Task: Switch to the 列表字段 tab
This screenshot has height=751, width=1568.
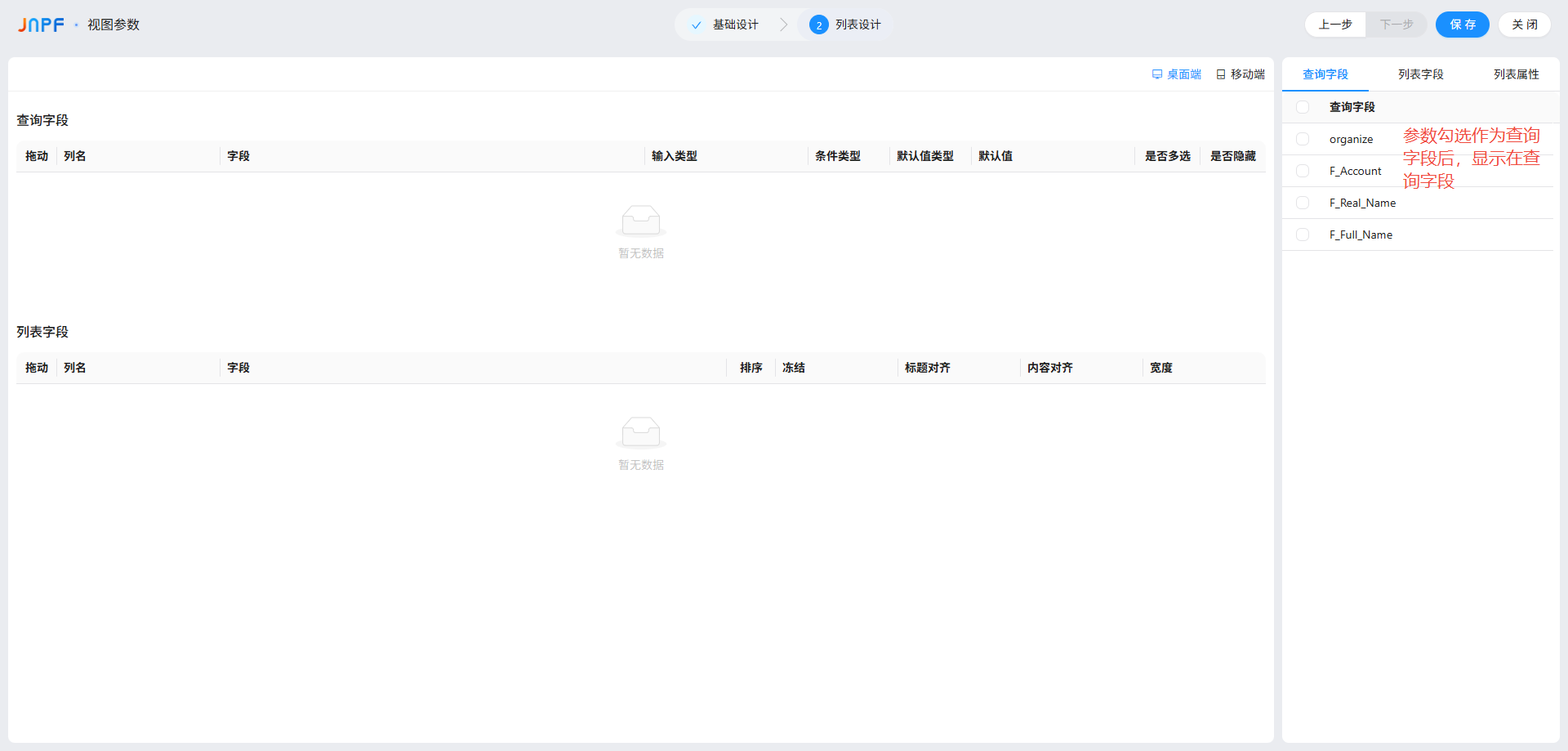Action: click(x=1420, y=74)
